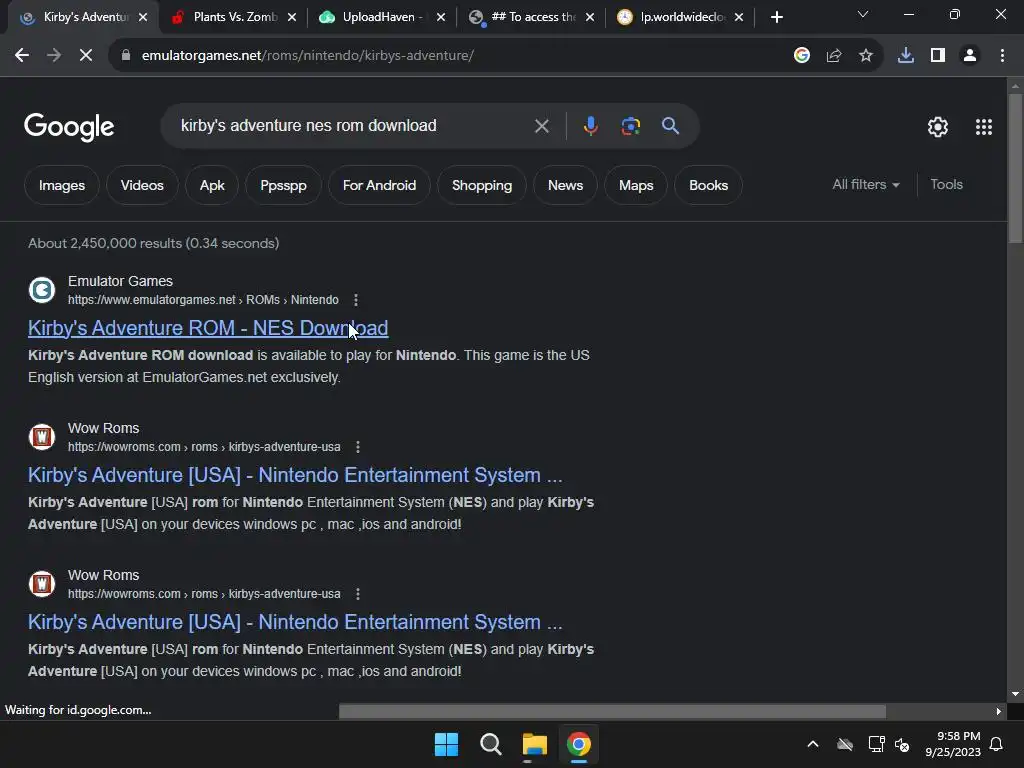Clear the search query with the X
This screenshot has width=1024, height=768.
click(541, 126)
